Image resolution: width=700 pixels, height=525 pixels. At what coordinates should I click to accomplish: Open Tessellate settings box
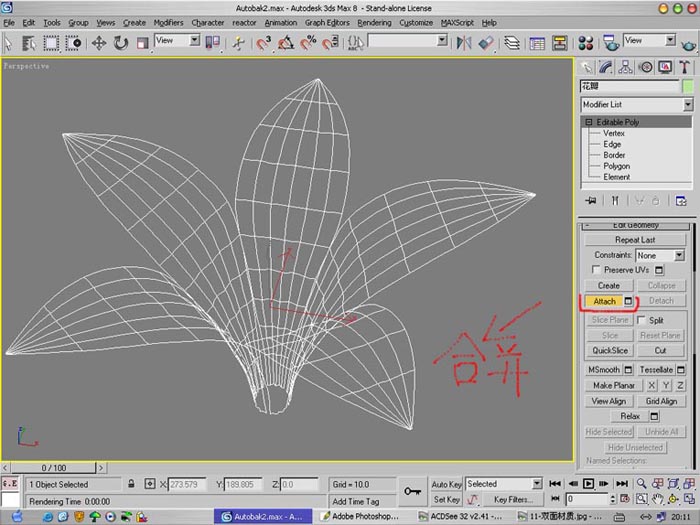(x=681, y=370)
